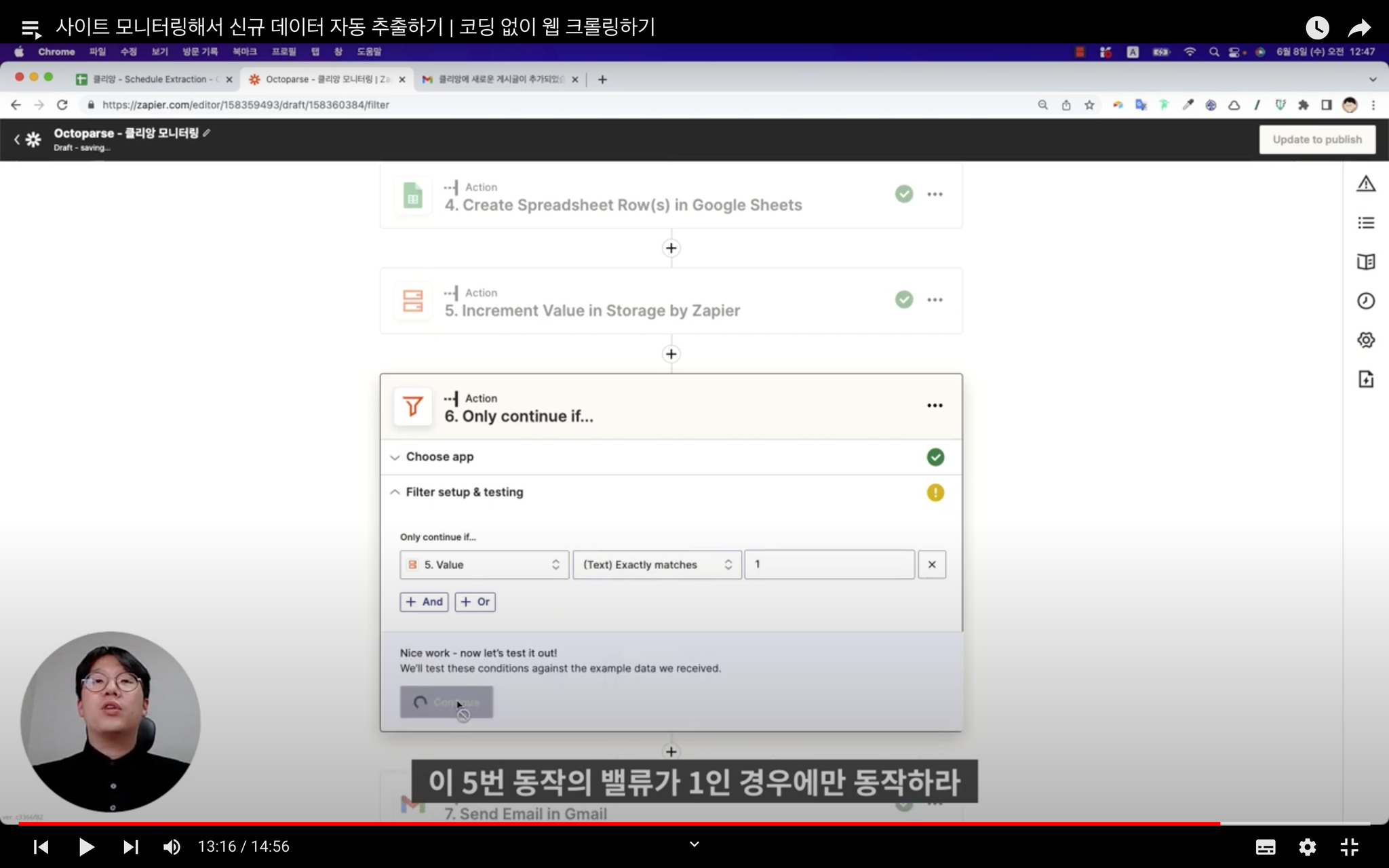Add an Or condition
The height and width of the screenshot is (868, 1389).
pyautogui.click(x=475, y=601)
